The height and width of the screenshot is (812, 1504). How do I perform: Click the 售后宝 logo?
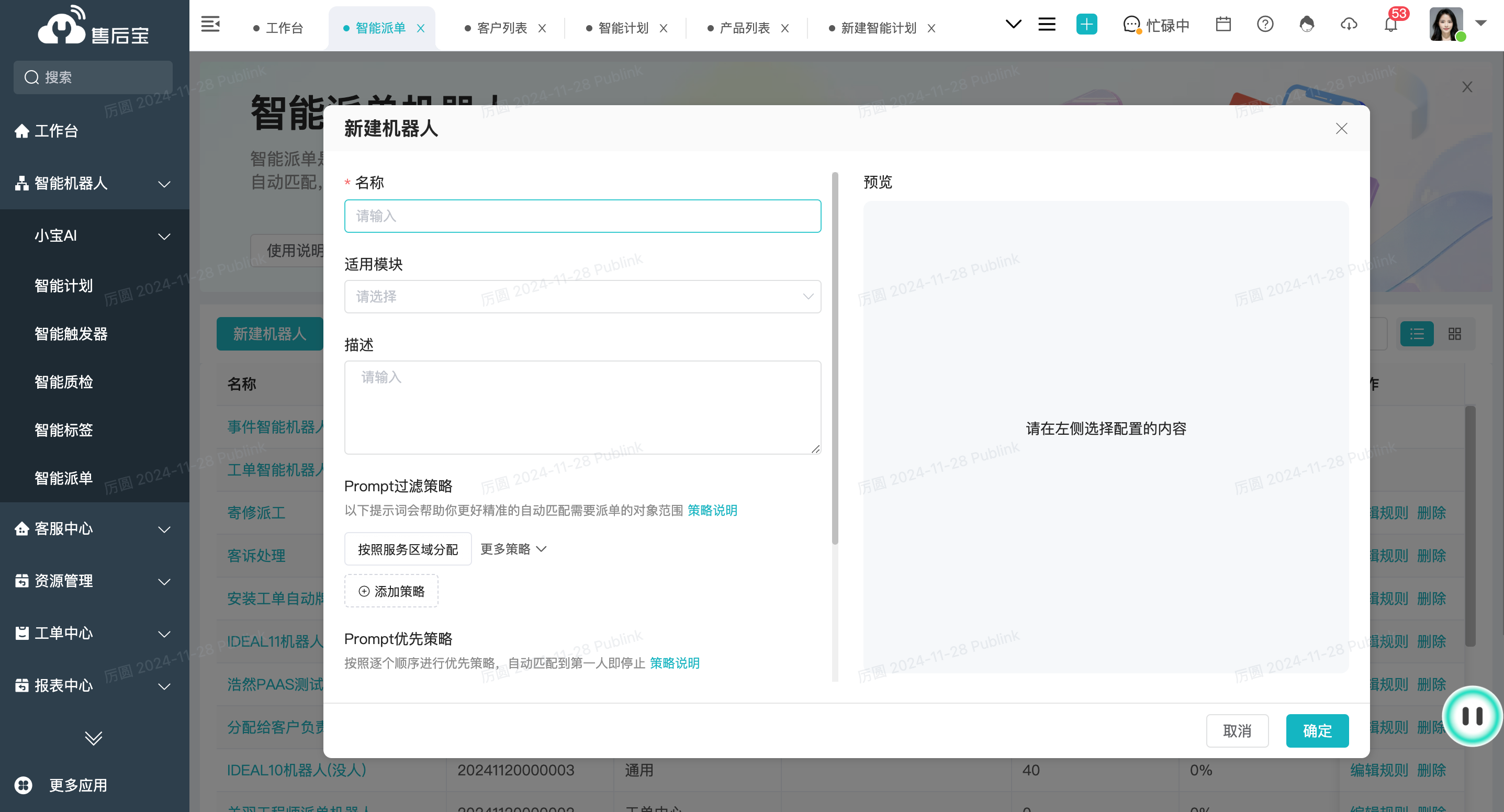(94, 26)
